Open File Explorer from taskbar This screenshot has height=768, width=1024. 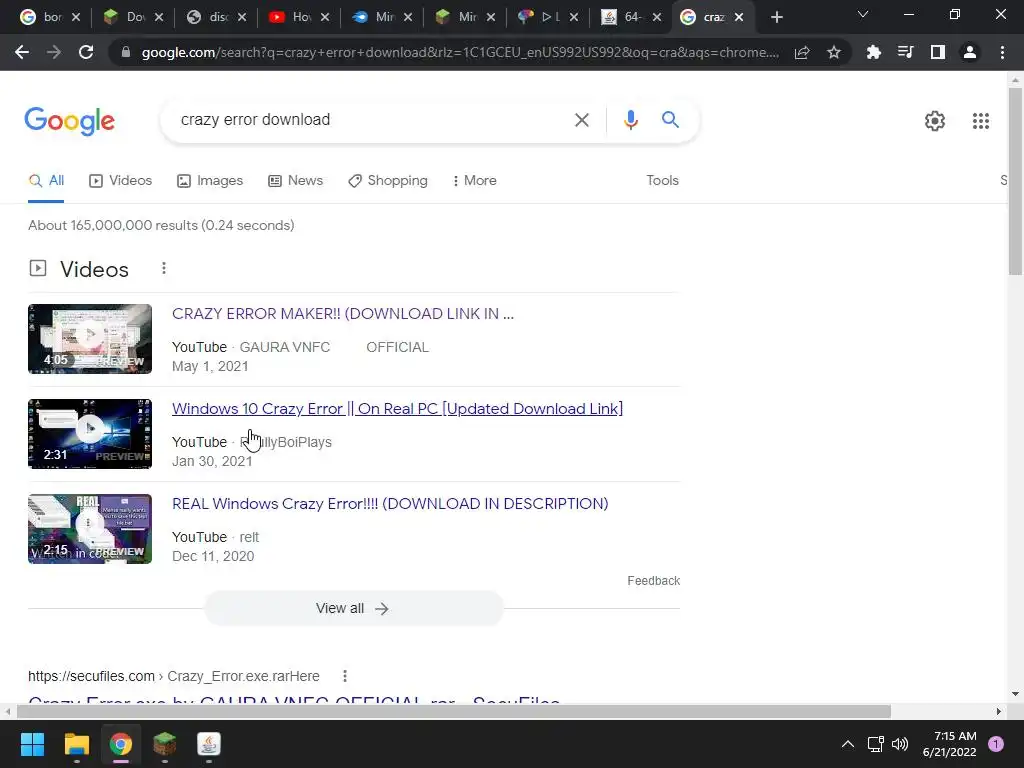click(x=76, y=744)
